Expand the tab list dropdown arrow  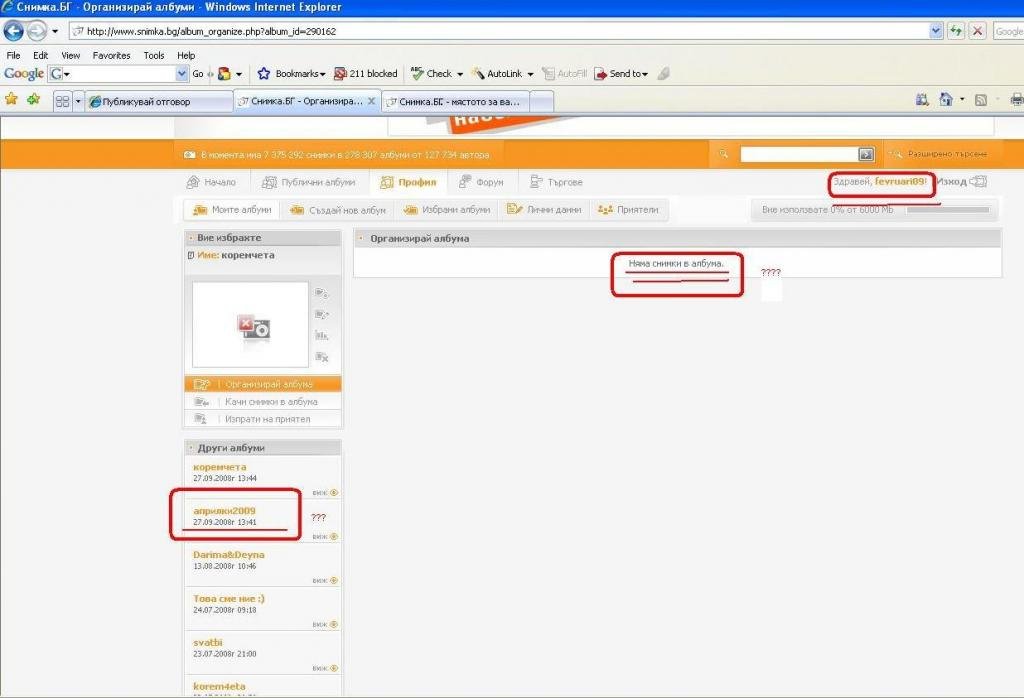(78, 101)
